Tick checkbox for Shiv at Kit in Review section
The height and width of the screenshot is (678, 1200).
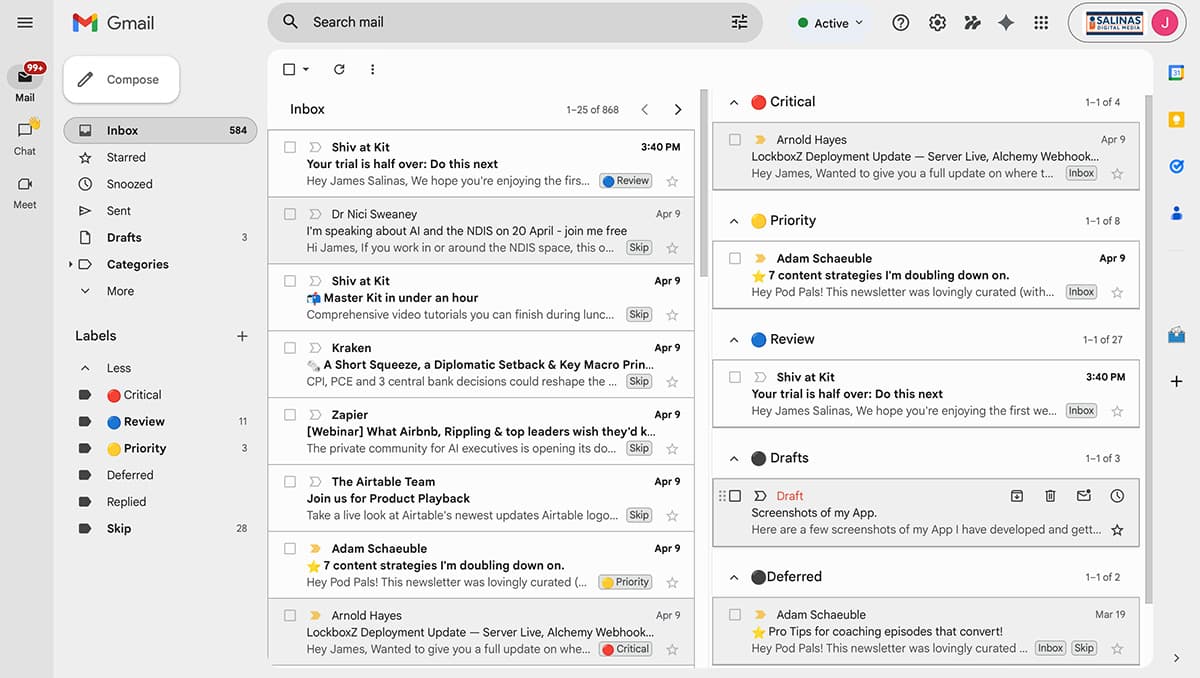click(x=735, y=377)
